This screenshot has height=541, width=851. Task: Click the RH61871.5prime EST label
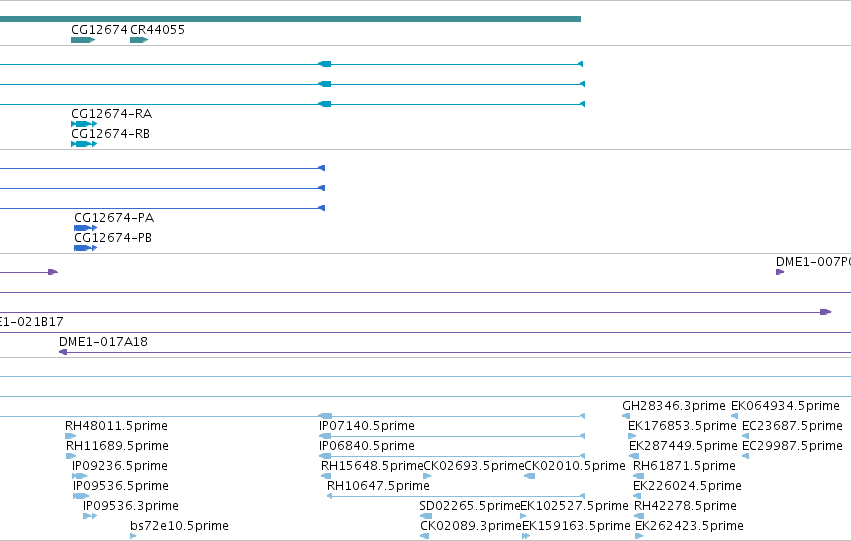tap(684, 466)
